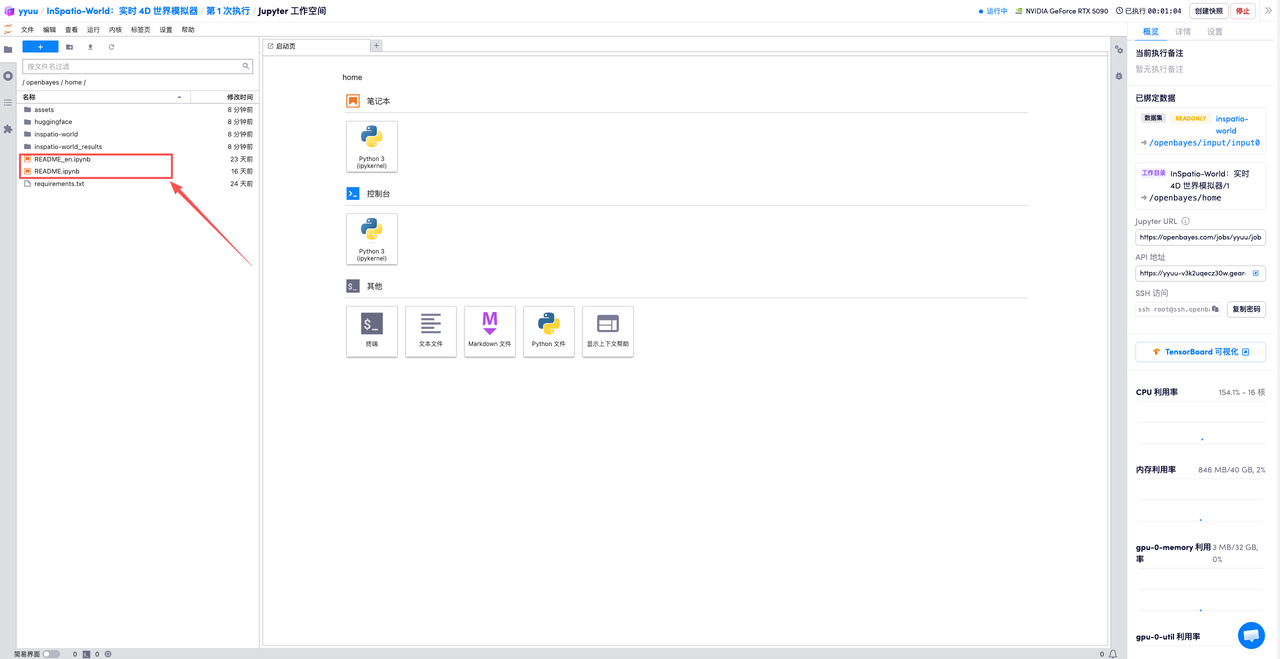The image size is (1280, 659).
Task: Open the extension manager puzzle icon
Action: tap(8, 129)
